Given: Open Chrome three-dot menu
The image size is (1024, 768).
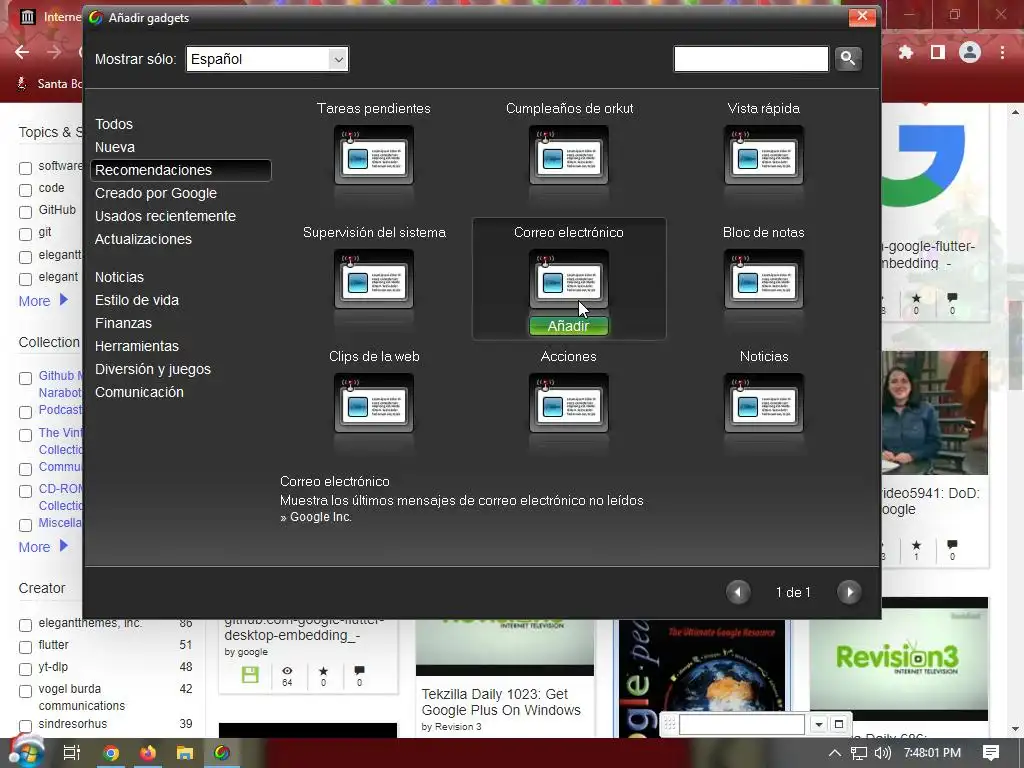Looking at the screenshot, I should pos(1002,52).
